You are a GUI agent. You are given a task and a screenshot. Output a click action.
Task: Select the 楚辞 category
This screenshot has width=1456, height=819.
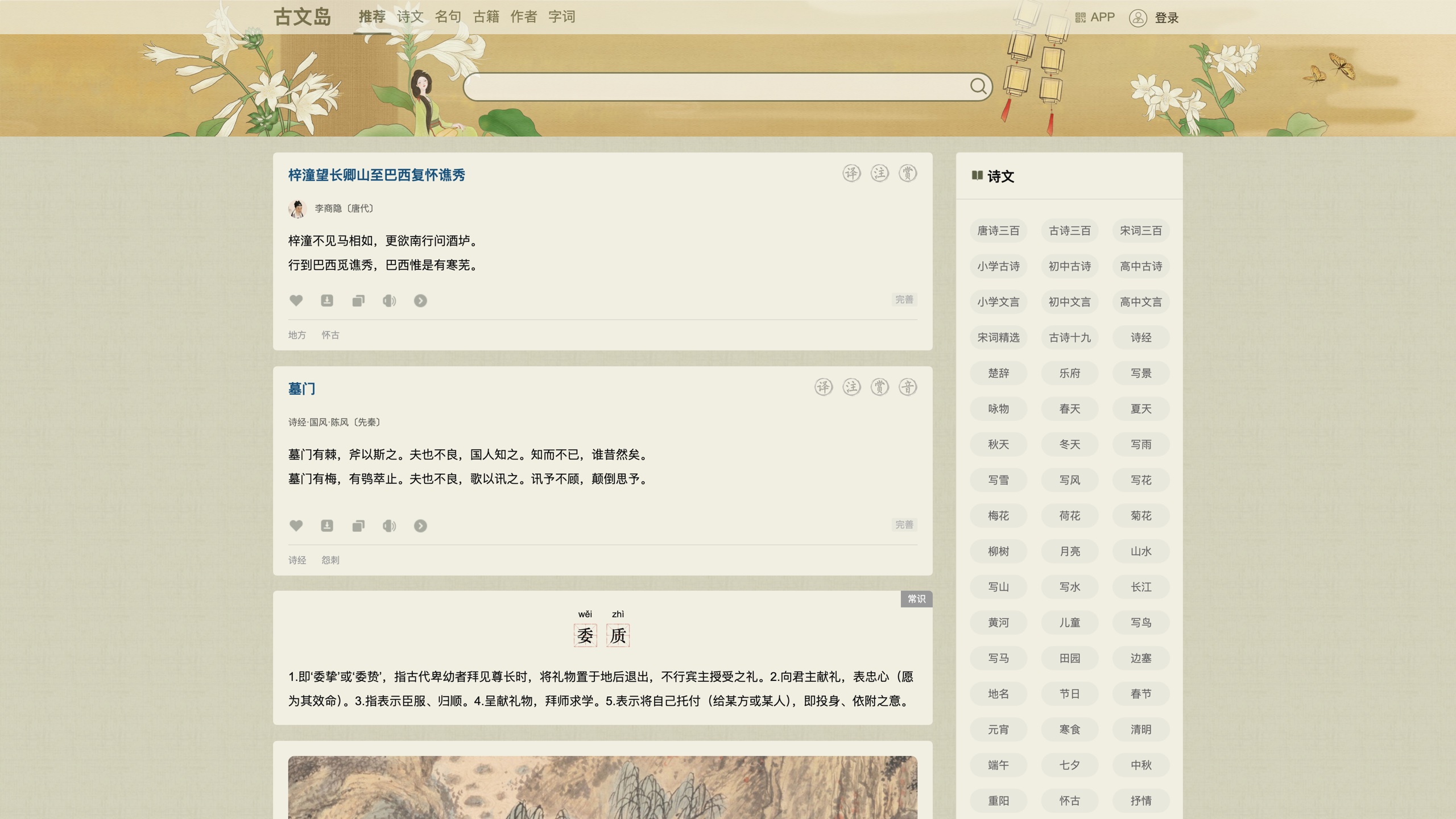click(x=998, y=373)
